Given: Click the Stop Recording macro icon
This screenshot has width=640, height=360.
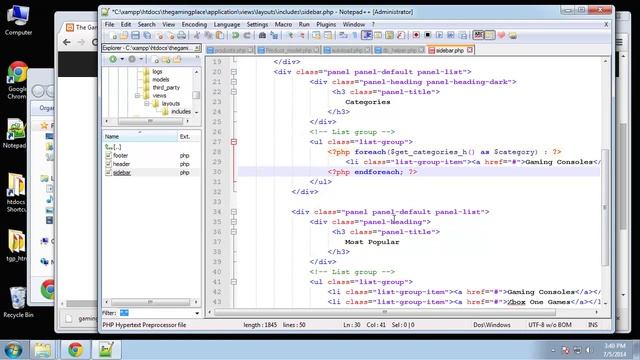Looking at the screenshot, I should point(428,36).
